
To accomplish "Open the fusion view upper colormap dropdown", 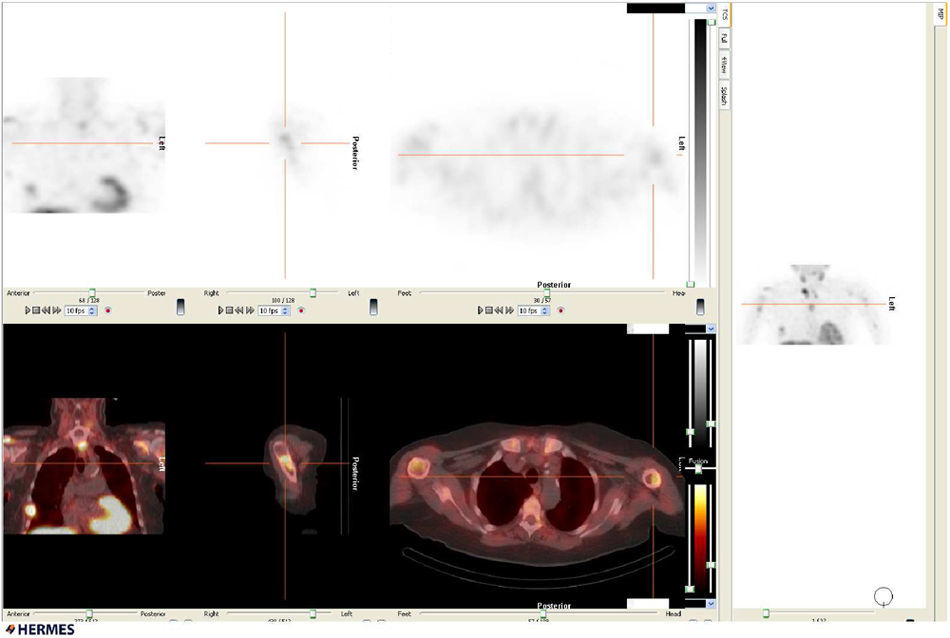I will pyautogui.click(x=710, y=328).
